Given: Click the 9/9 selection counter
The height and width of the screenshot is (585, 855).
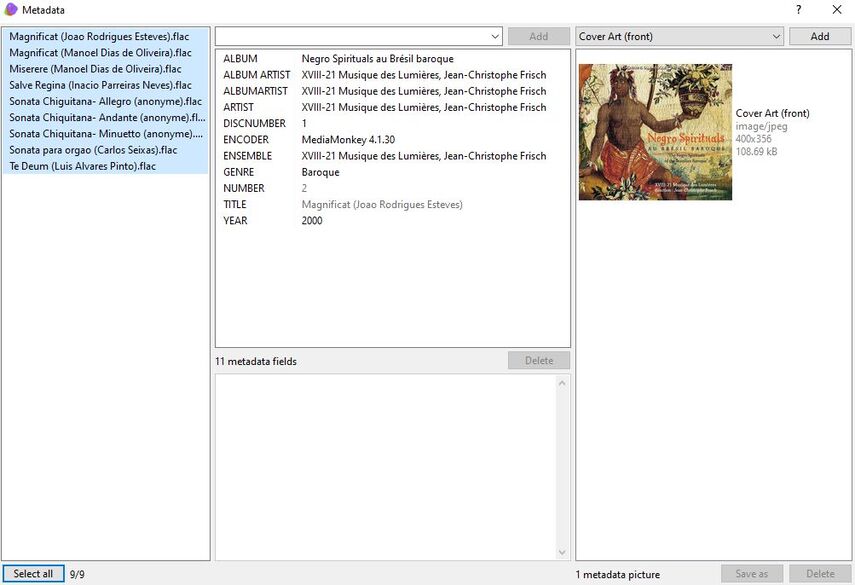Looking at the screenshot, I should [x=77, y=574].
